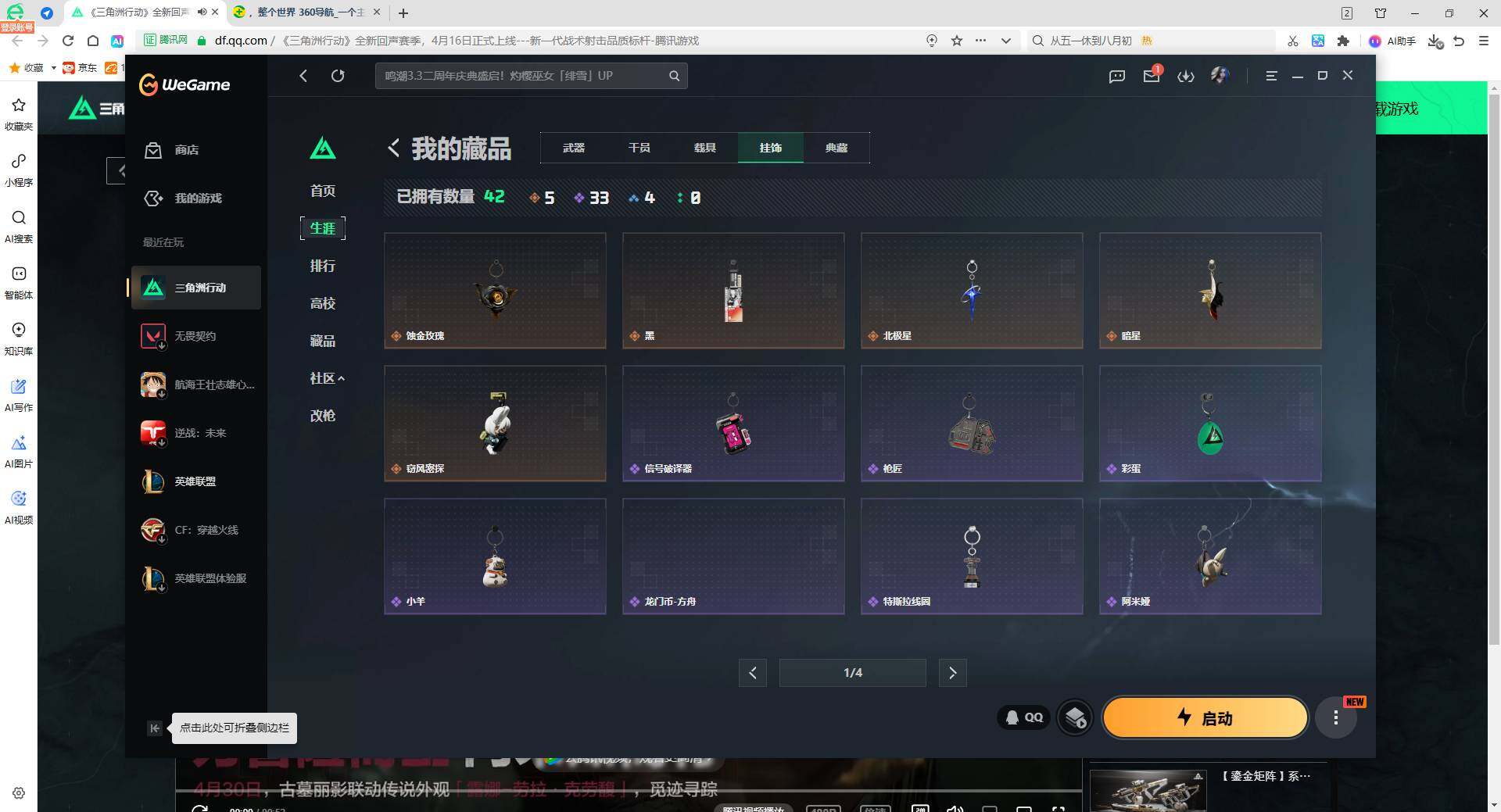Image resolution: width=1501 pixels, height=812 pixels.
Task: Open browser 小程序 sidebar icon
Action: (x=19, y=170)
